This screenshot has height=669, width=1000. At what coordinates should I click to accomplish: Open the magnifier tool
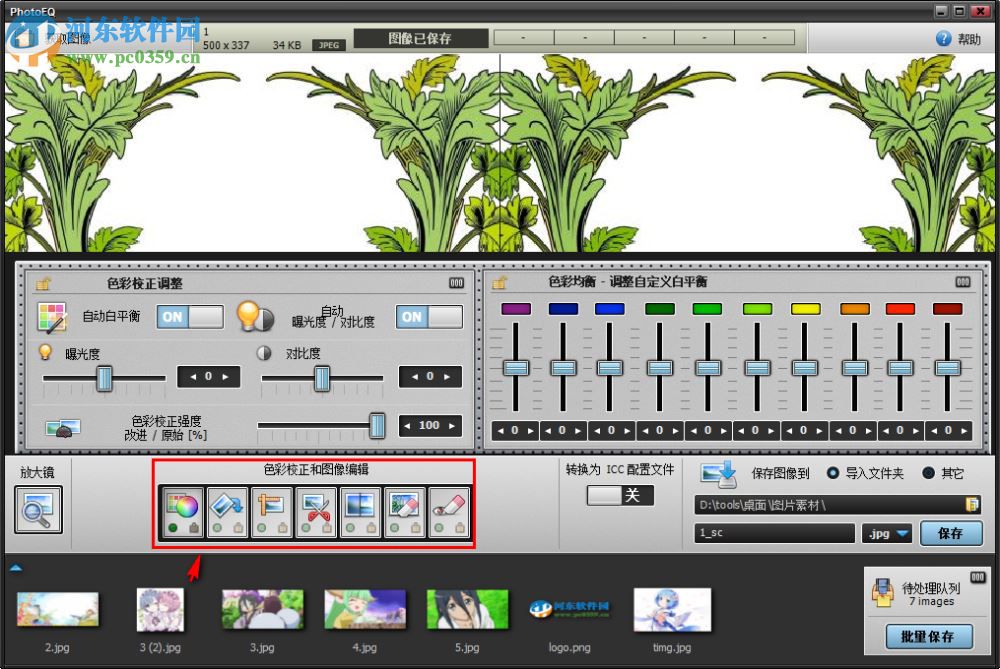pyautogui.click(x=38, y=510)
